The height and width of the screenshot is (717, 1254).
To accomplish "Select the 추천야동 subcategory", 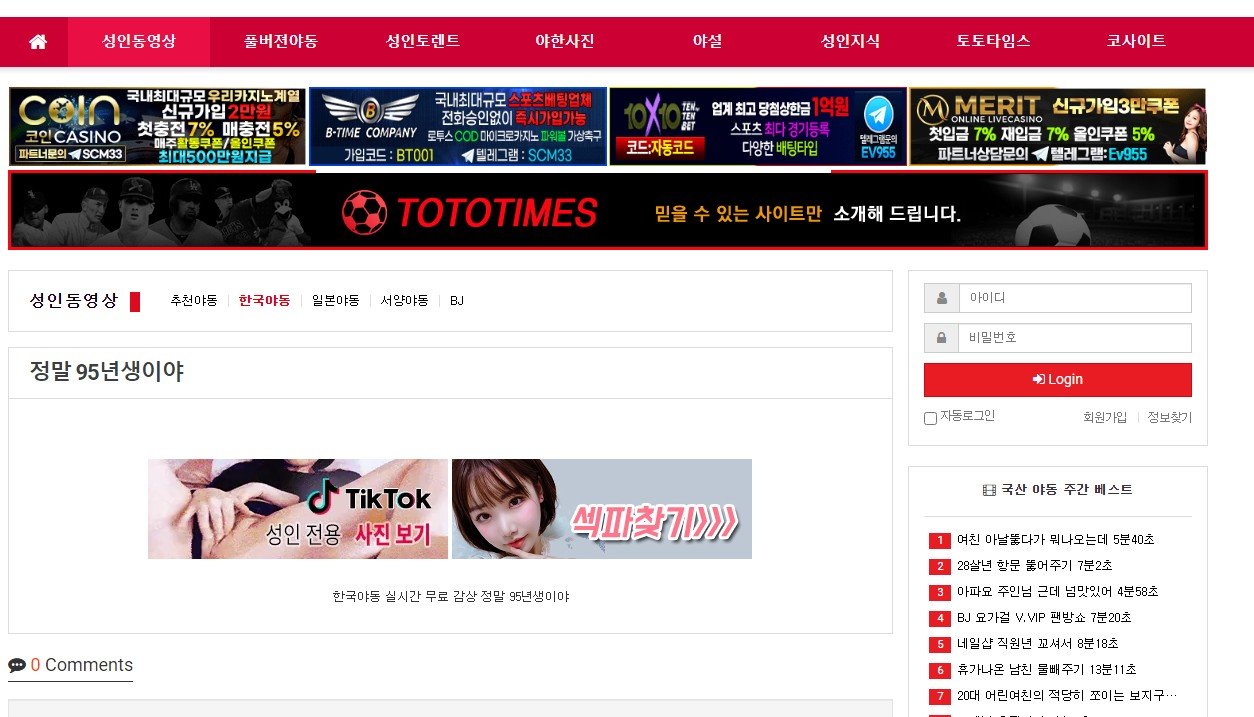I will 194,301.
